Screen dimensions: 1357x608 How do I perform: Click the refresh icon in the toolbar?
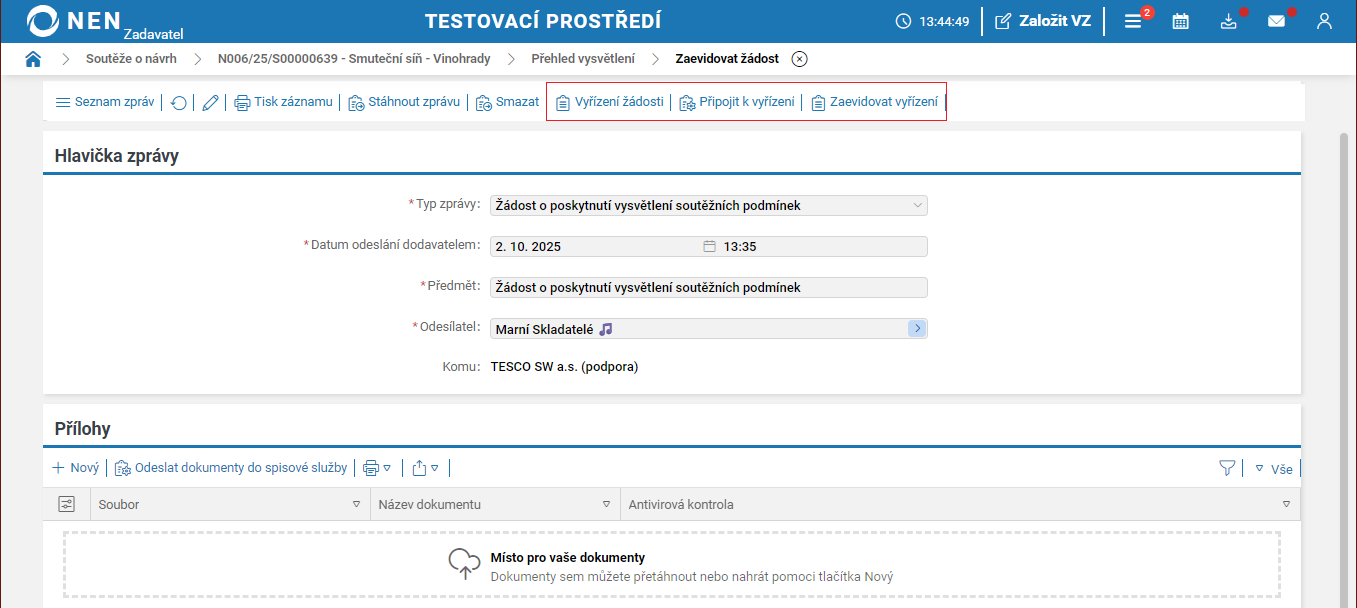point(179,102)
